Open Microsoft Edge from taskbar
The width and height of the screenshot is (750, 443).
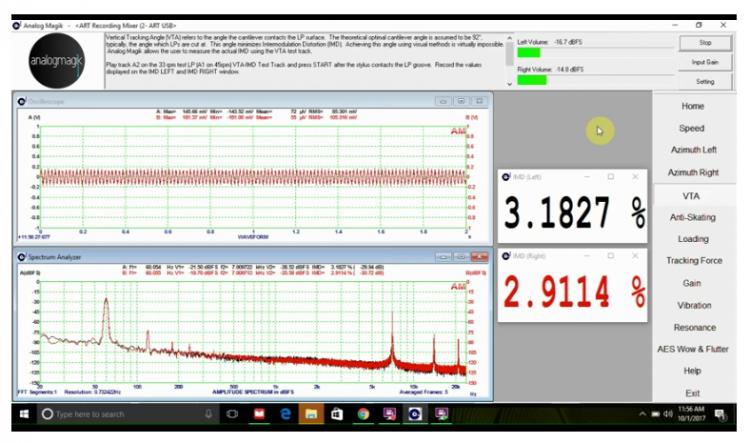[x=286, y=414]
